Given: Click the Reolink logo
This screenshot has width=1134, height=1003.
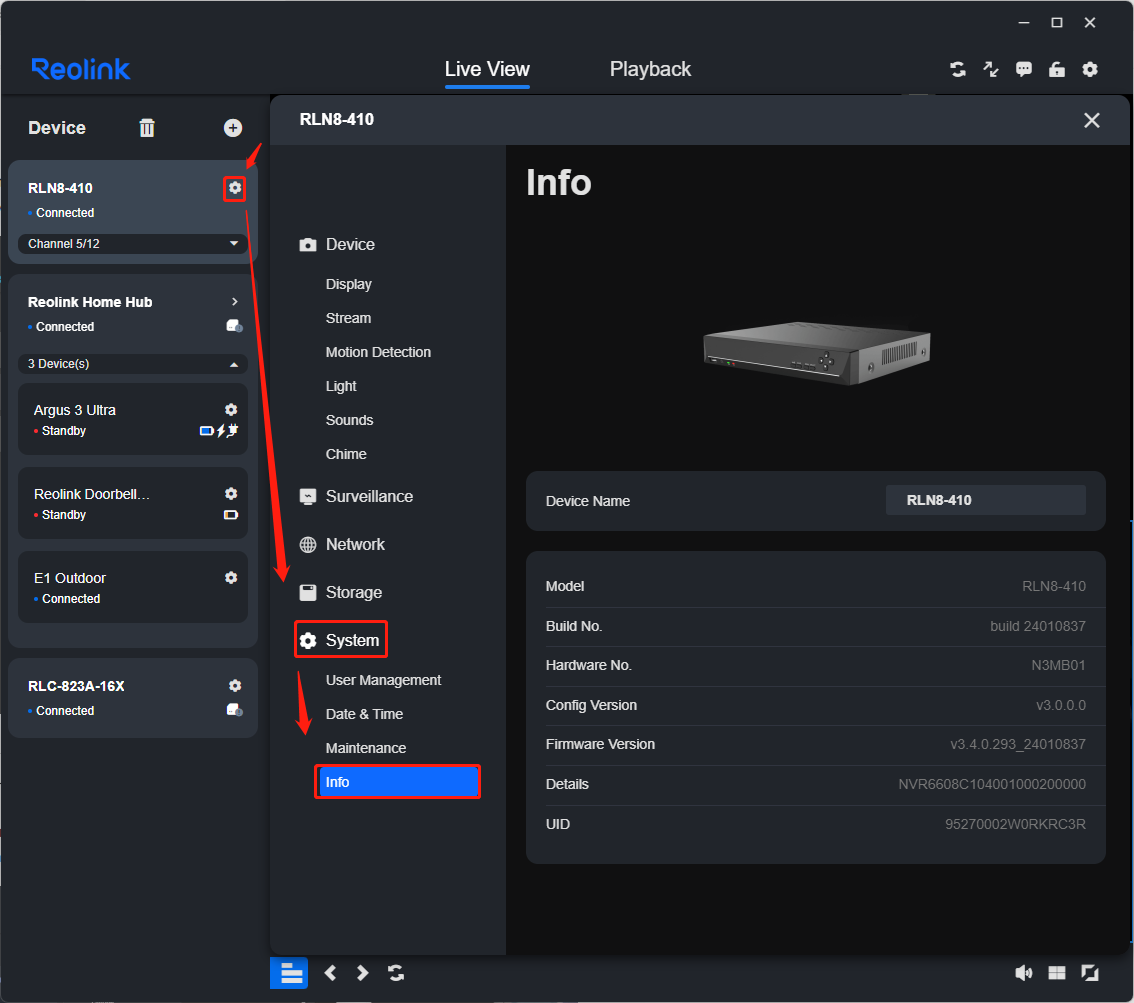Looking at the screenshot, I should [80, 69].
